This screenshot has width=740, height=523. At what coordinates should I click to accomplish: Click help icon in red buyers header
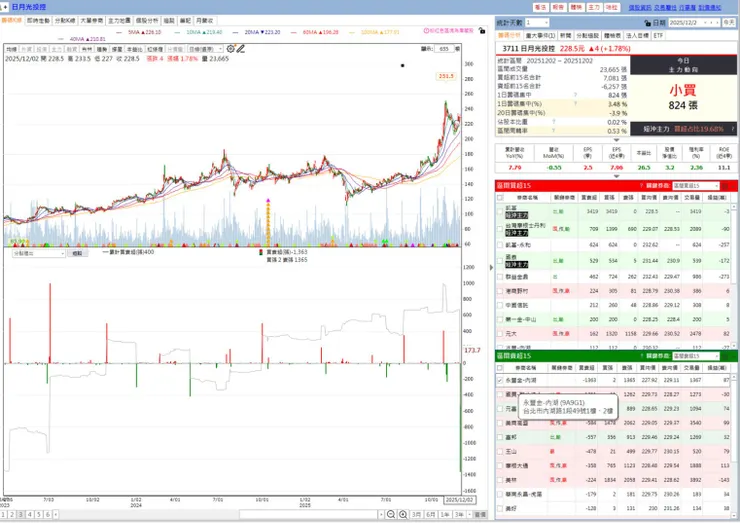click(641, 186)
